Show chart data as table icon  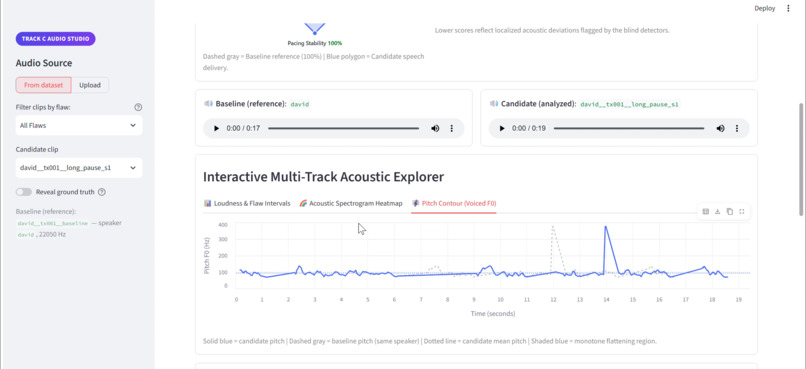tap(706, 211)
